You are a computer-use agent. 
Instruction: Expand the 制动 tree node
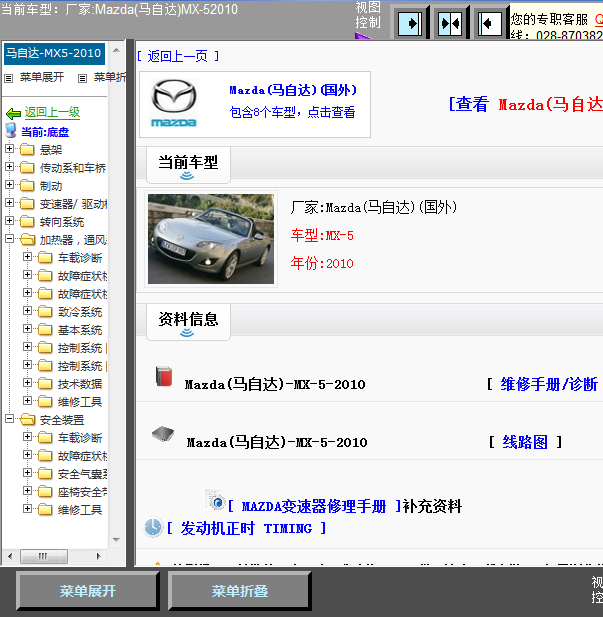9,185
